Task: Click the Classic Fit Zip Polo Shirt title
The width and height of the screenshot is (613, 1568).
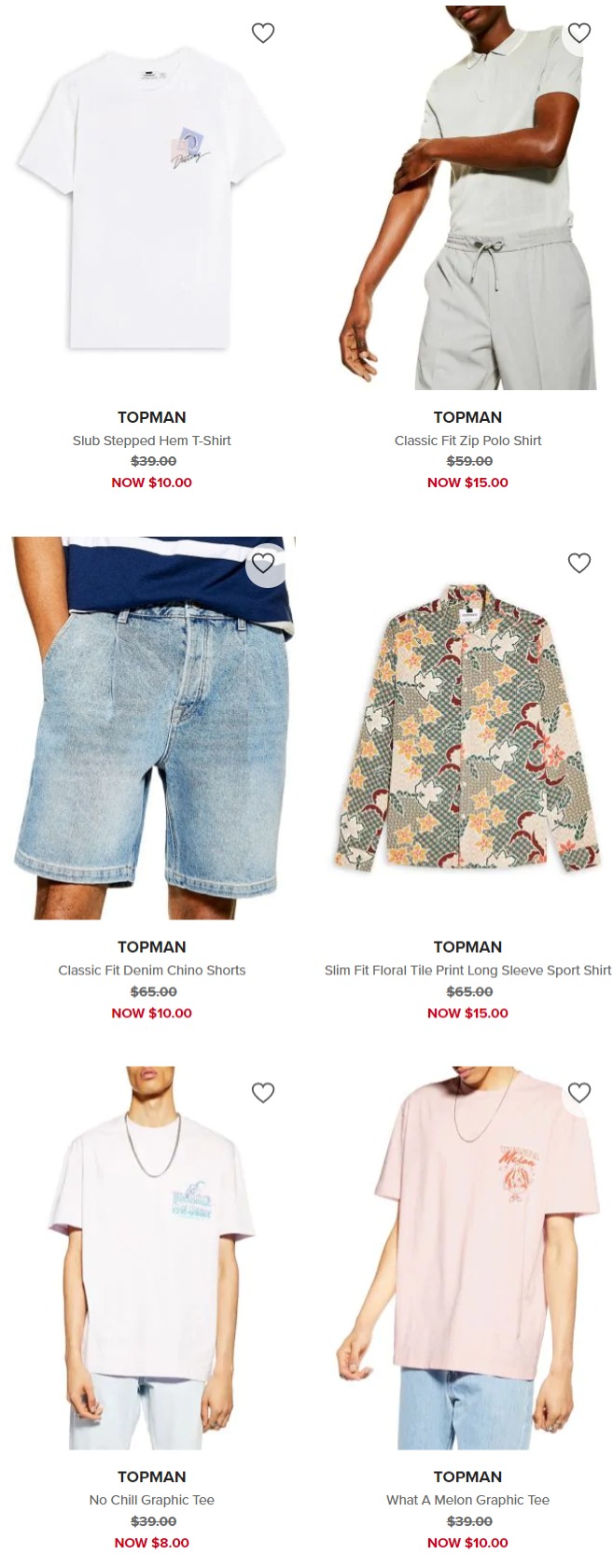Action: click(x=468, y=441)
